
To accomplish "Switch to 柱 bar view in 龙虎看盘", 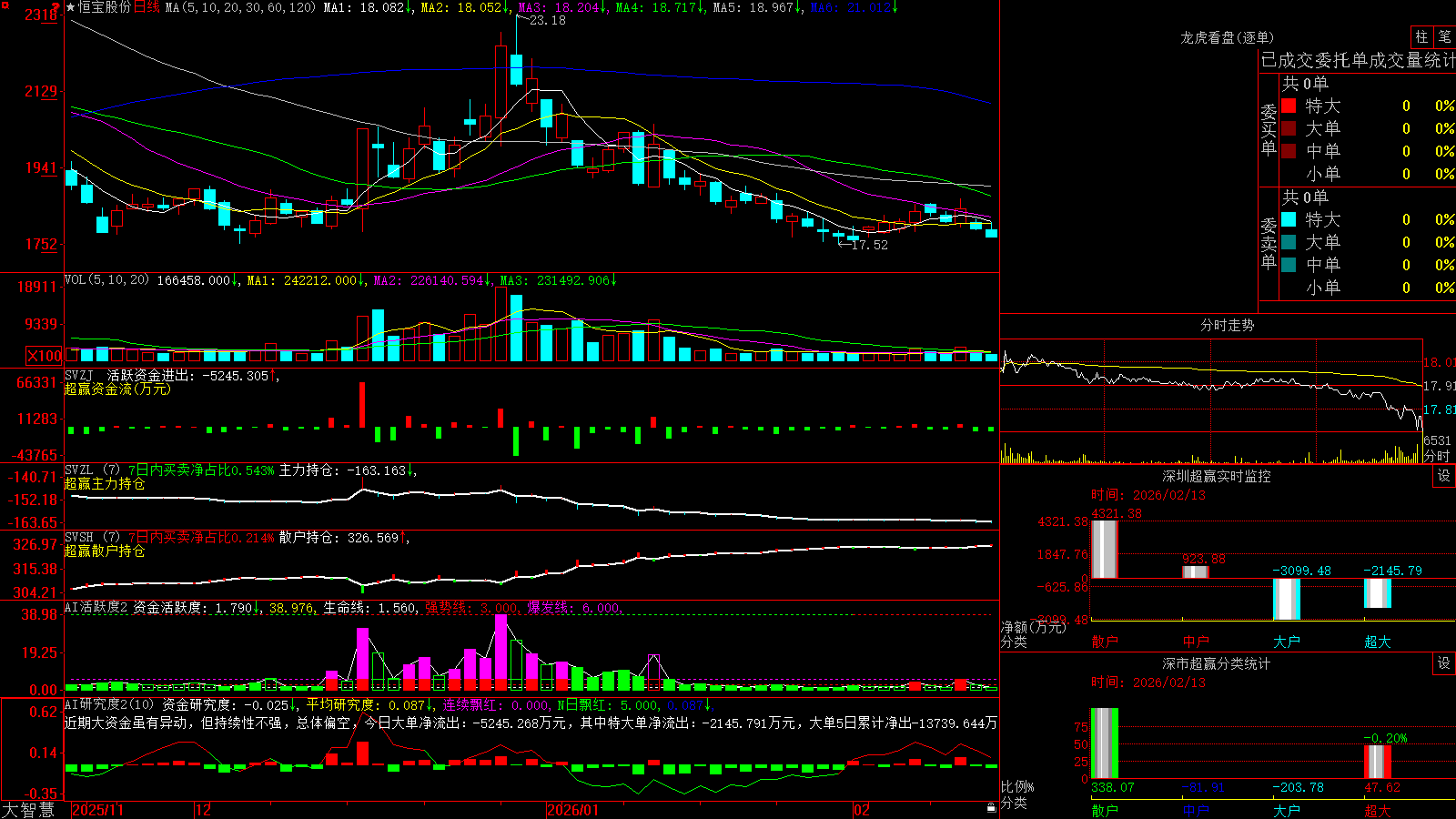I will (x=1421, y=36).
